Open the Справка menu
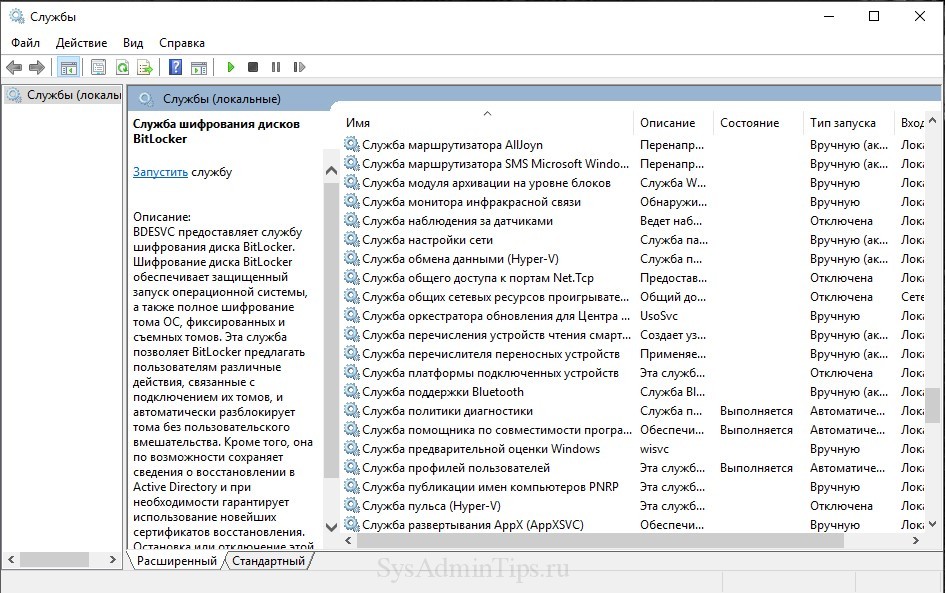The image size is (945, 593). pyautogui.click(x=181, y=43)
